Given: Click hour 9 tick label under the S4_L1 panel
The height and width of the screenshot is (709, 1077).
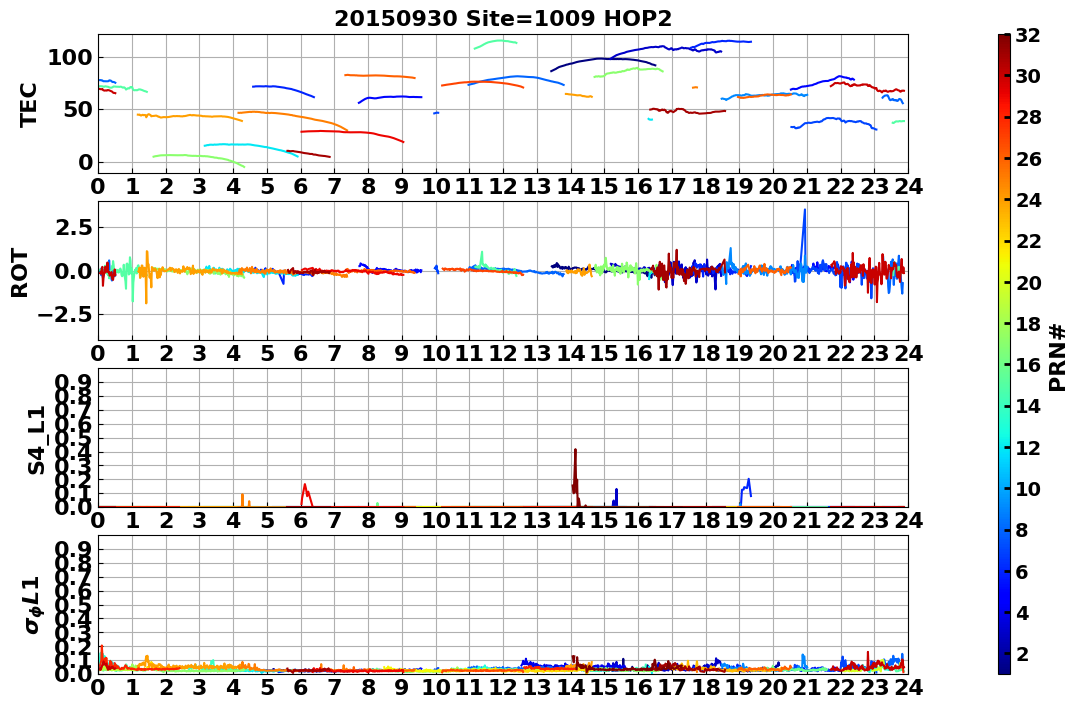Looking at the screenshot, I should tap(402, 520).
